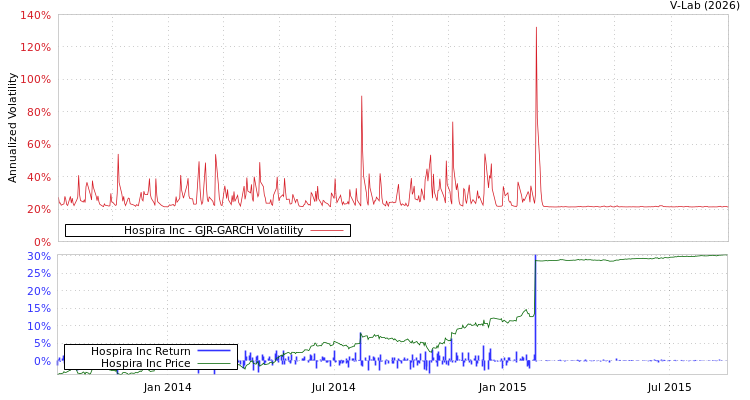
Task: Click line sample beside Hospira Inc Price
Action: (x=213, y=363)
